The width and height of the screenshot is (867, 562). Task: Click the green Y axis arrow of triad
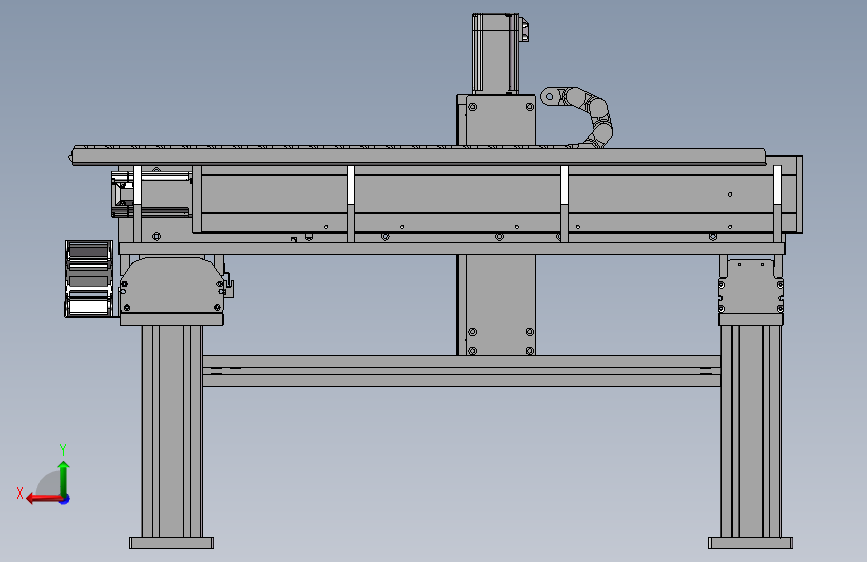click(x=64, y=478)
